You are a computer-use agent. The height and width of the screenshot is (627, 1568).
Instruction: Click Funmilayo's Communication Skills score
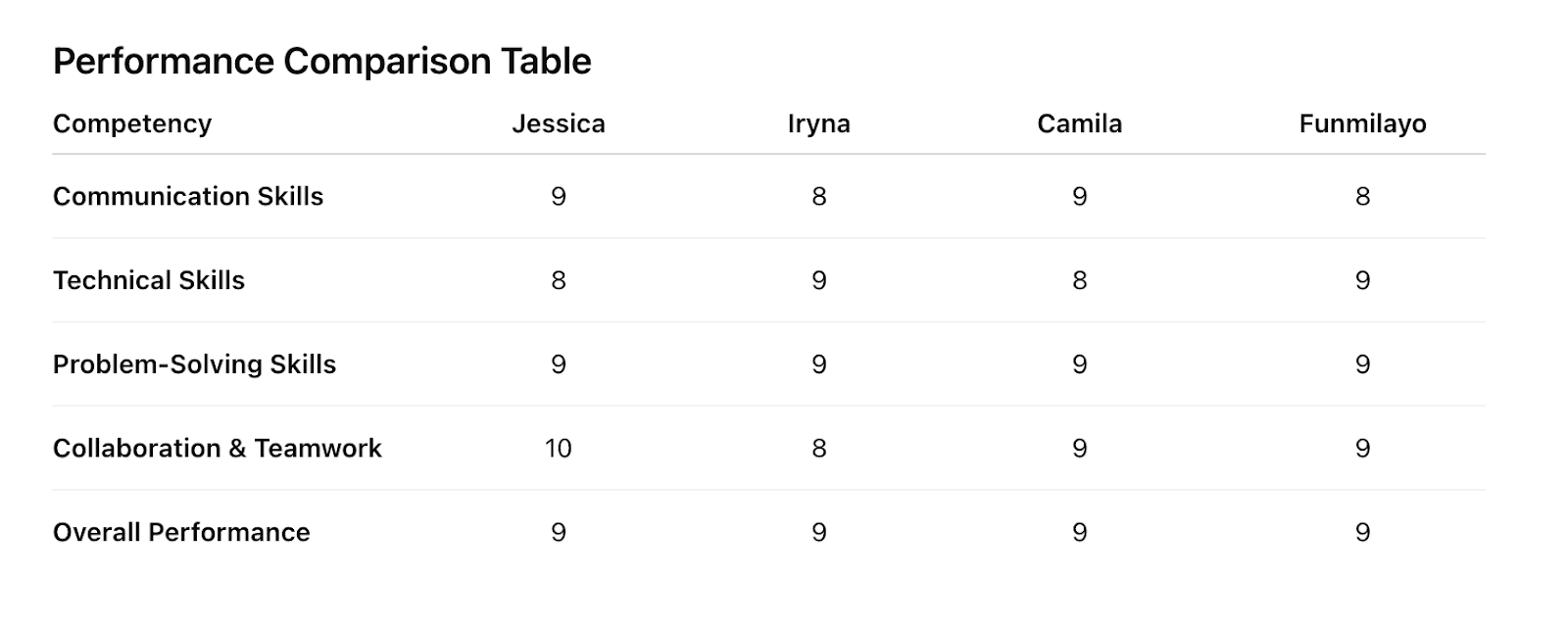click(1362, 197)
